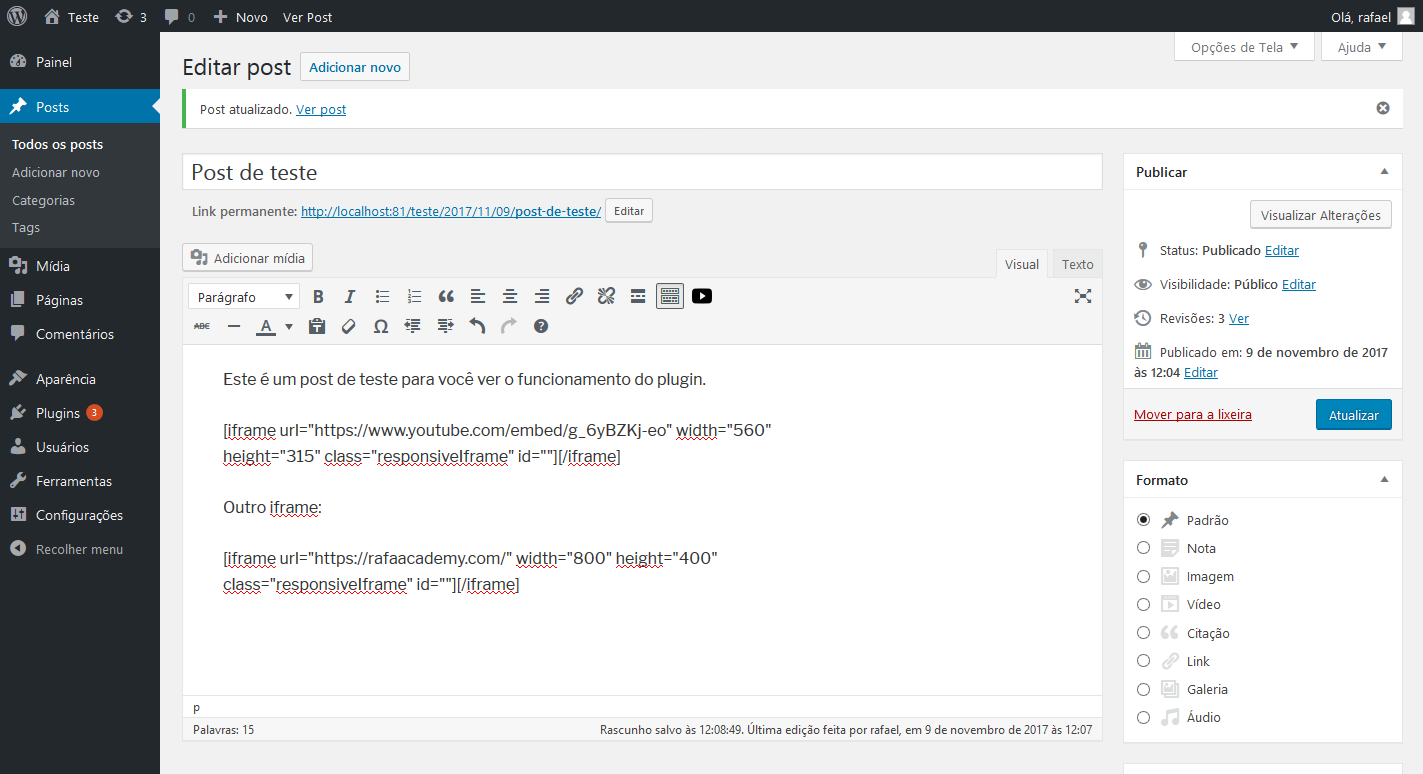The width and height of the screenshot is (1423, 774).
Task: Open the Parágrafo format dropdown
Action: click(244, 297)
